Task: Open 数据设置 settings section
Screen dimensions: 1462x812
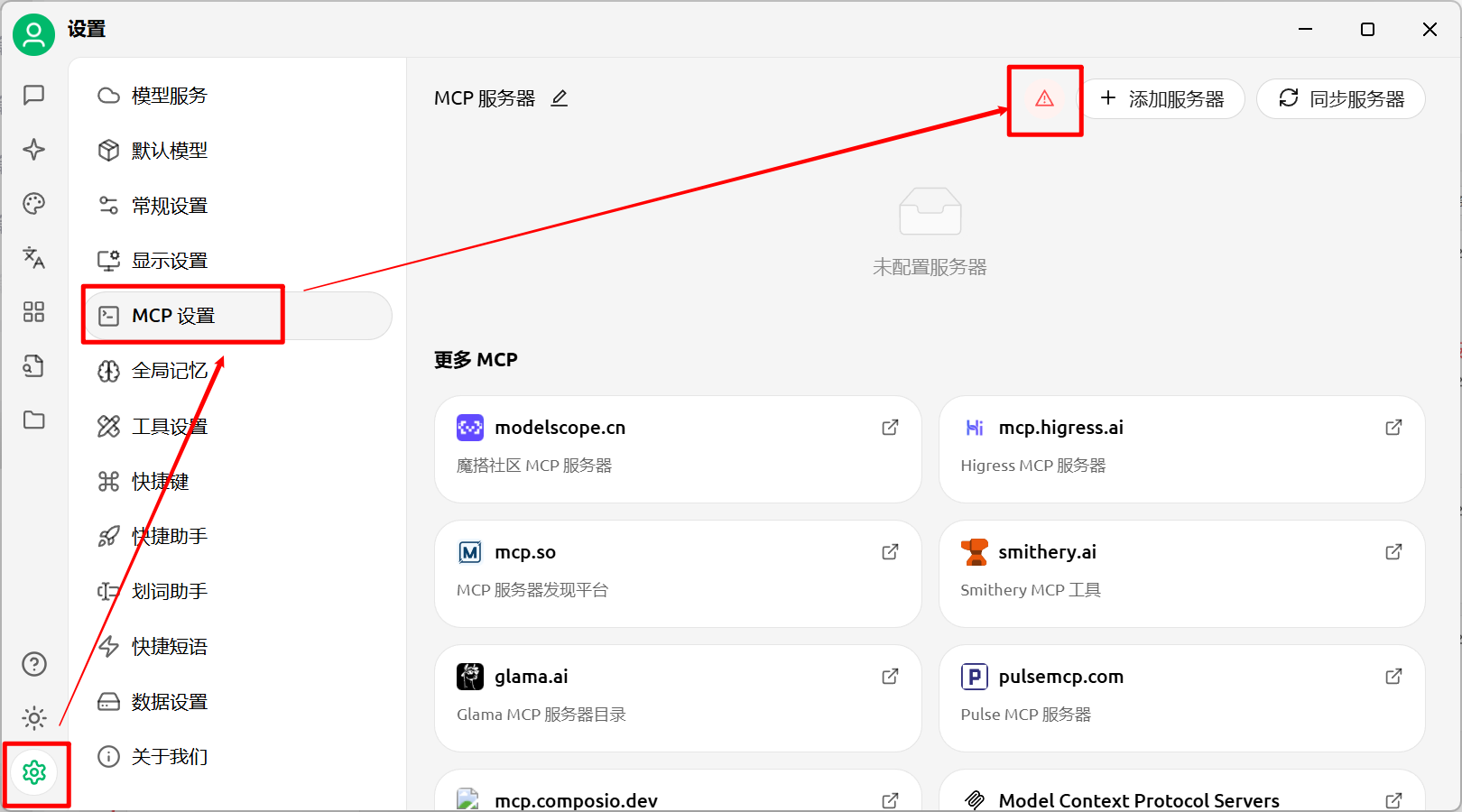Action: [170, 702]
